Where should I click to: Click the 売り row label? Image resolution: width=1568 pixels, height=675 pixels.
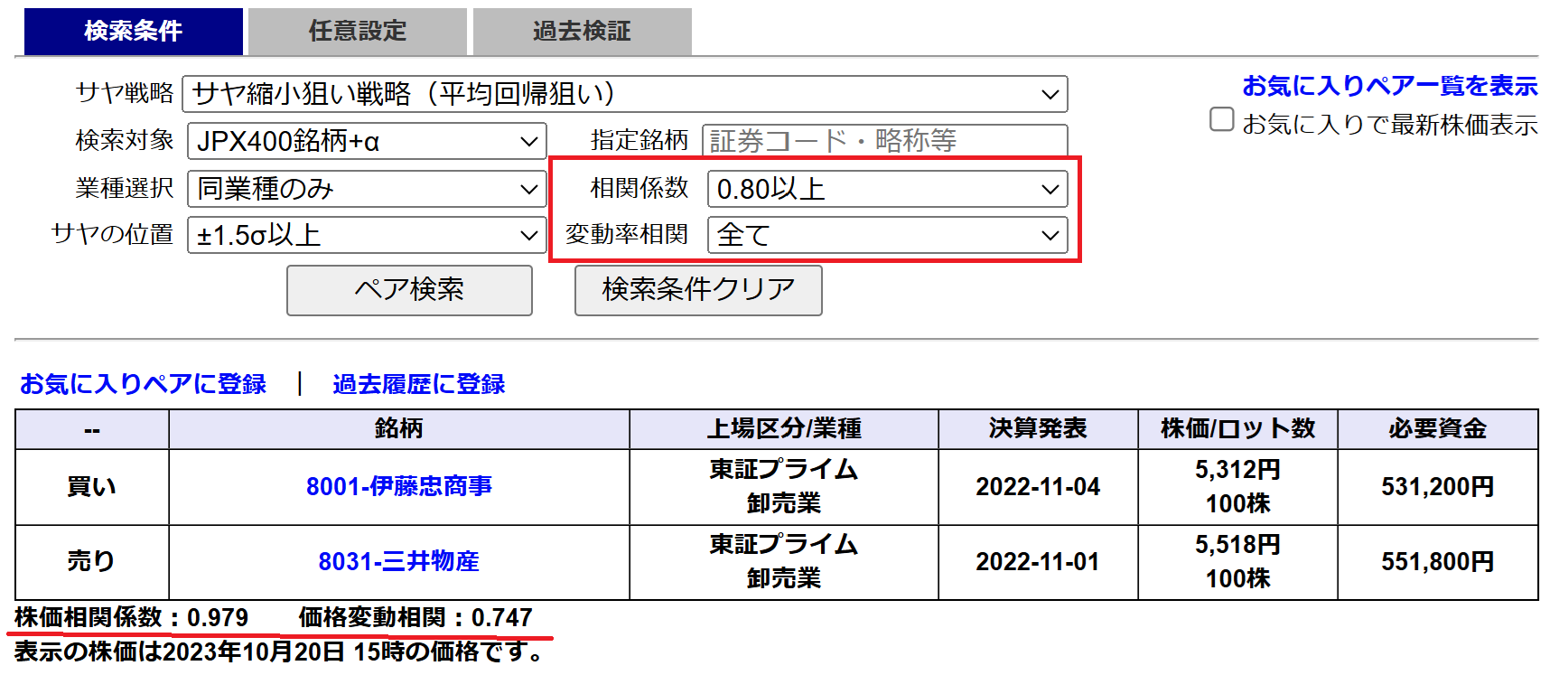pyautogui.click(x=92, y=562)
